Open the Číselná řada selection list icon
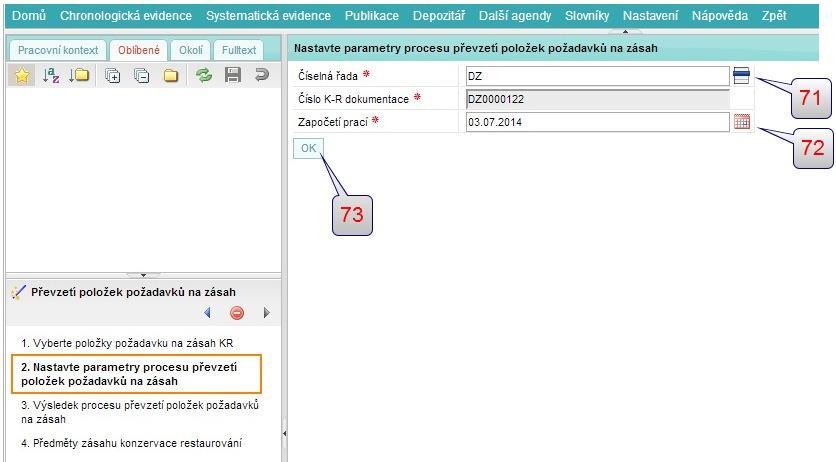Image resolution: width=836 pixels, height=462 pixels. 741,76
